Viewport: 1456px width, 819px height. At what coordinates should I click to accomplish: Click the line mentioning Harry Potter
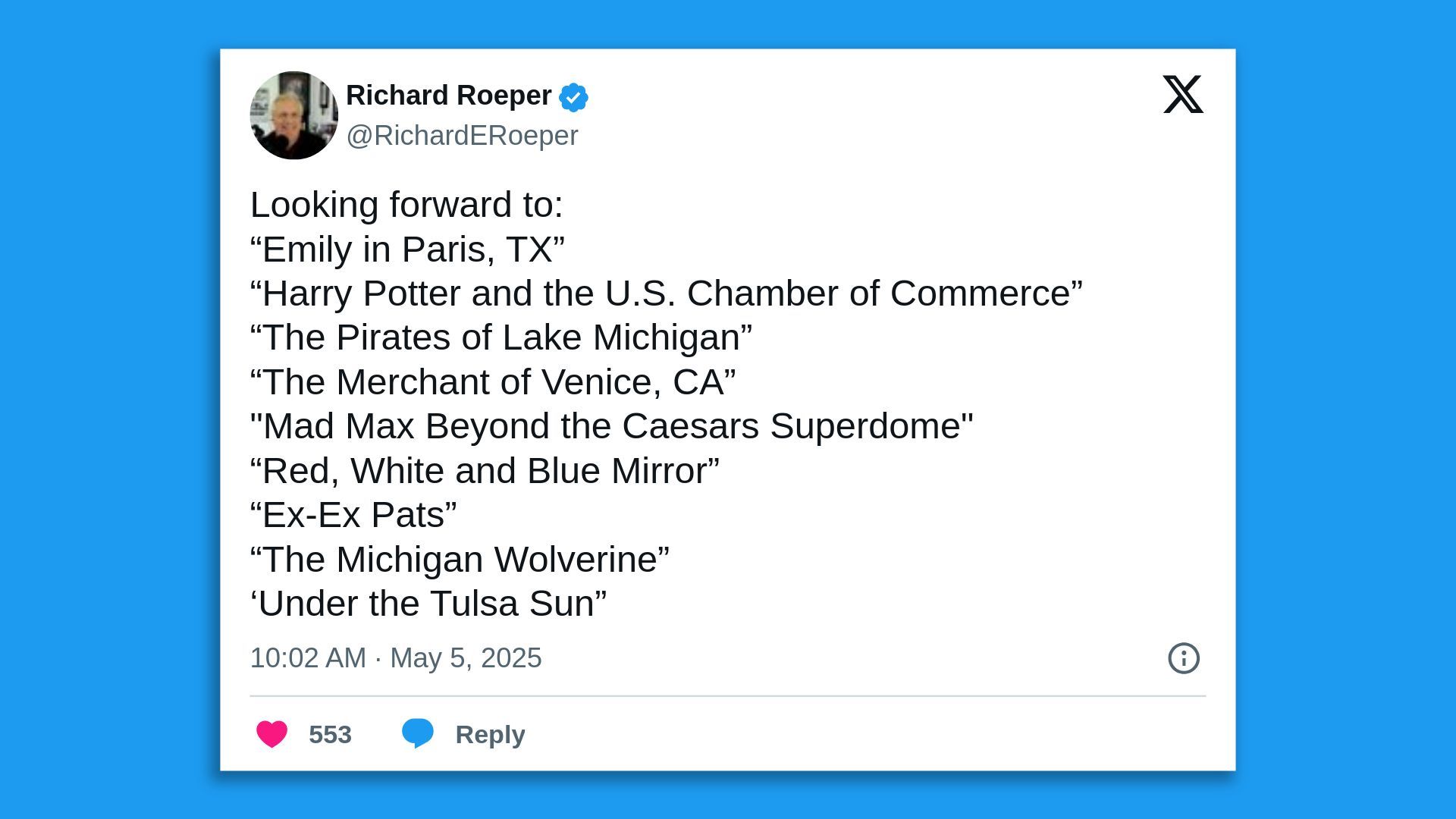[667, 293]
